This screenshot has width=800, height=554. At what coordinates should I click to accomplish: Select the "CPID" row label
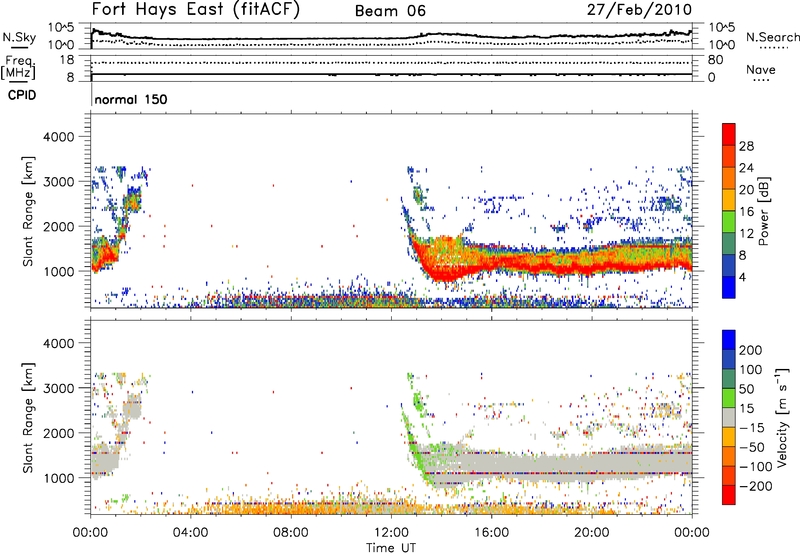pyautogui.click(x=22, y=95)
